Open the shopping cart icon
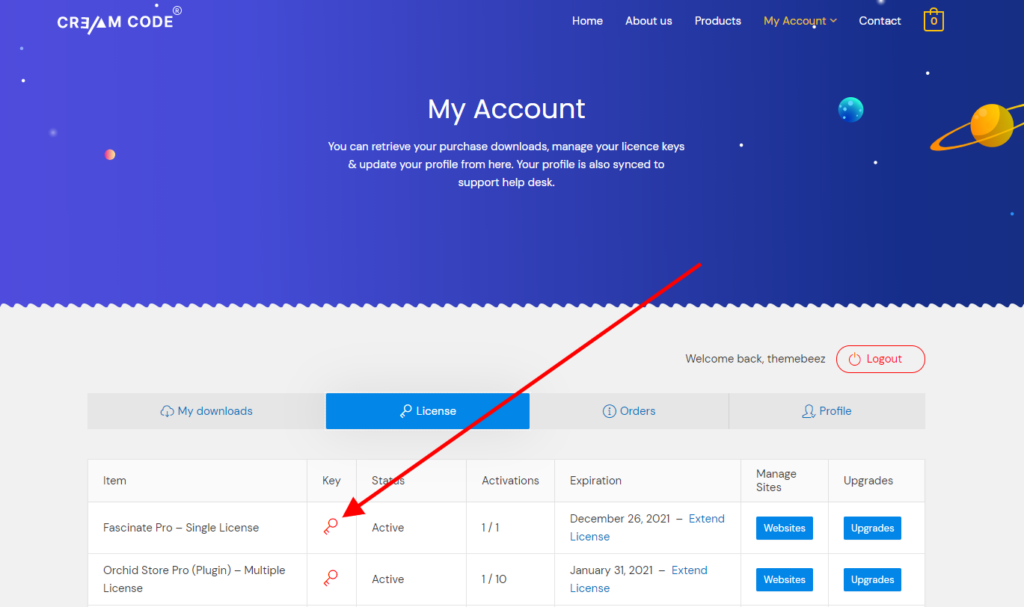 [x=933, y=20]
